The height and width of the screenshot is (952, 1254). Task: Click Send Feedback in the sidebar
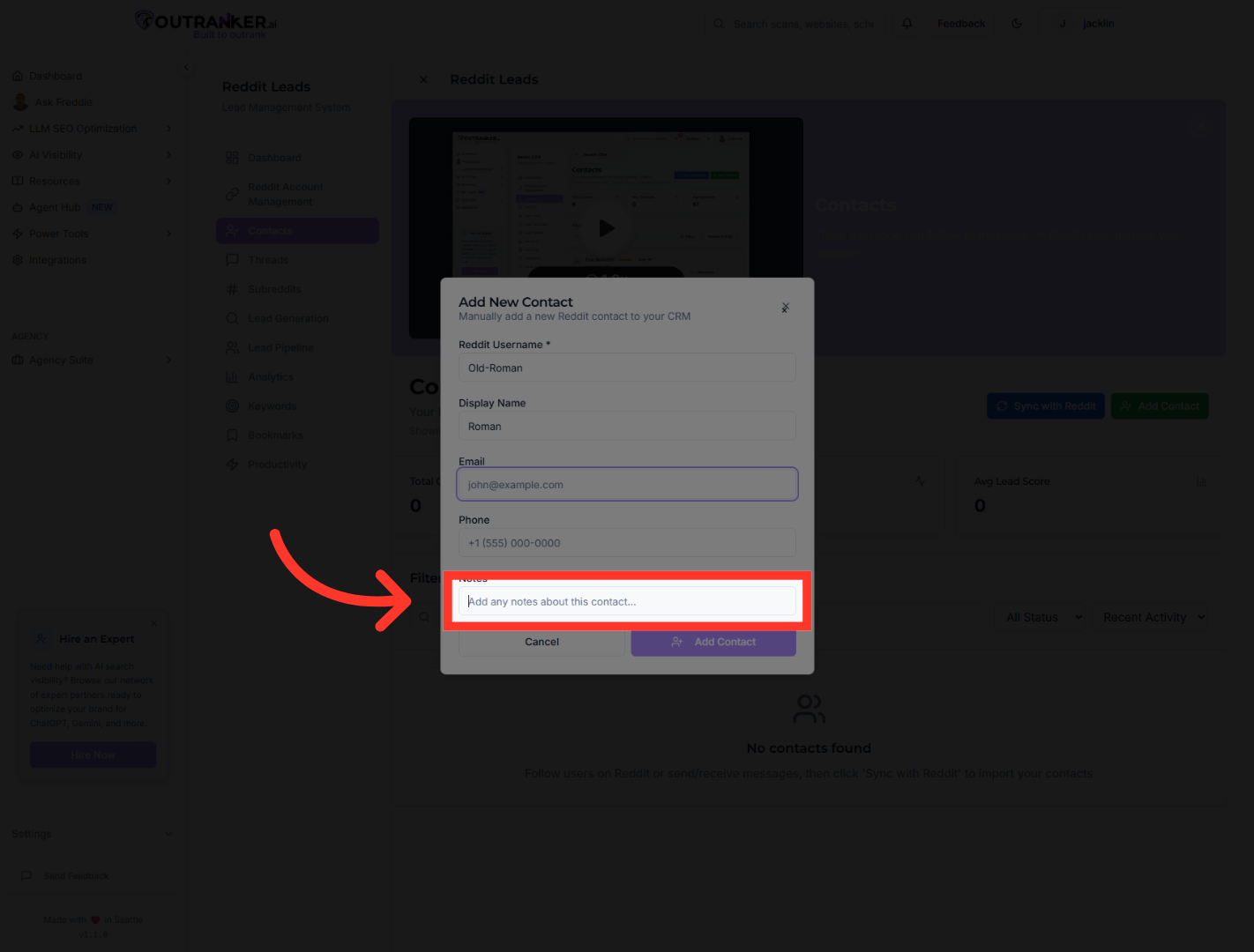coord(65,876)
